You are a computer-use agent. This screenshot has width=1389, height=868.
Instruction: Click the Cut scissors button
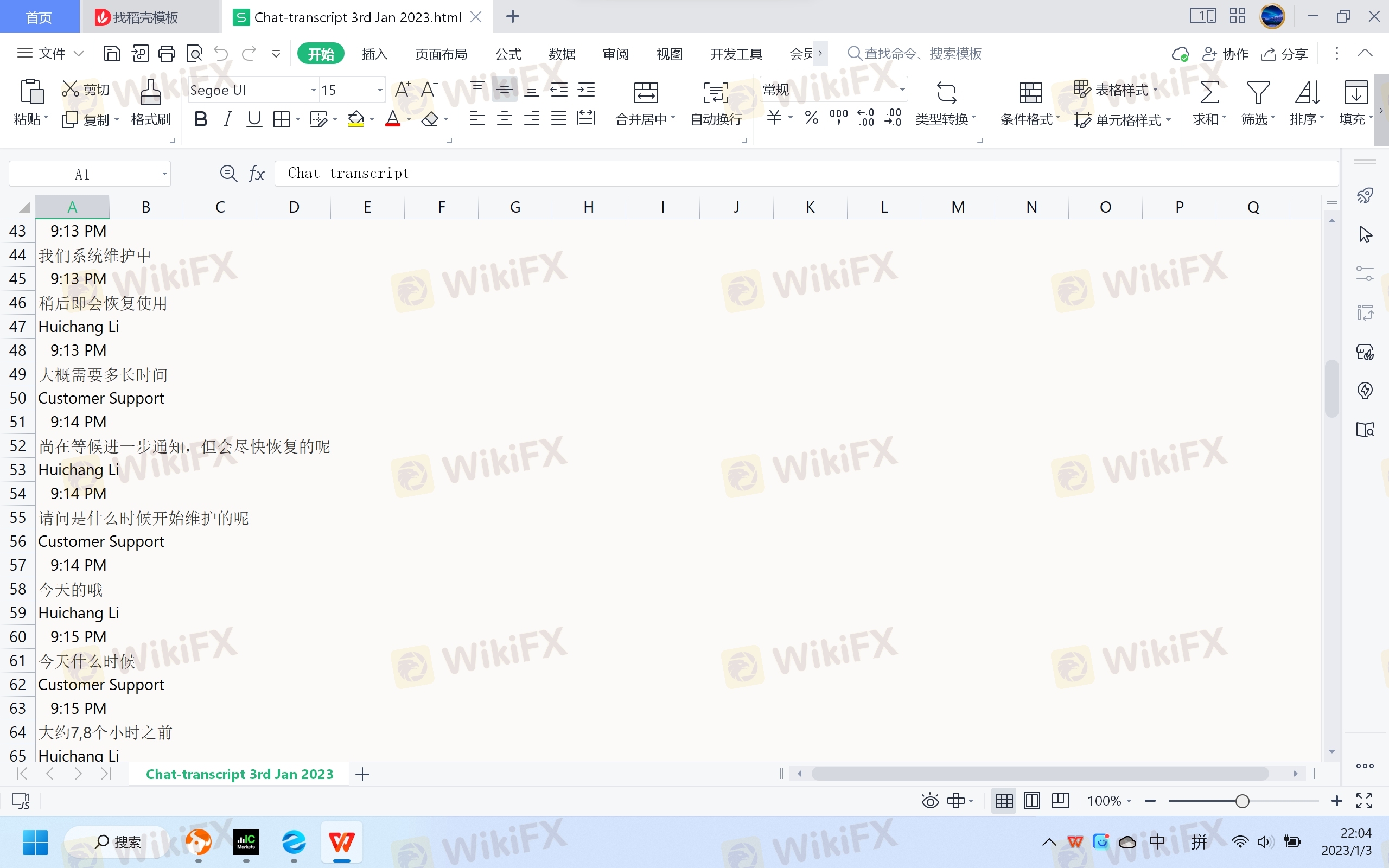coord(86,89)
